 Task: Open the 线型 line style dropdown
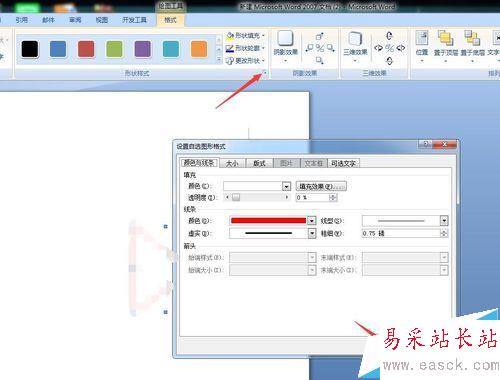click(x=444, y=220)
